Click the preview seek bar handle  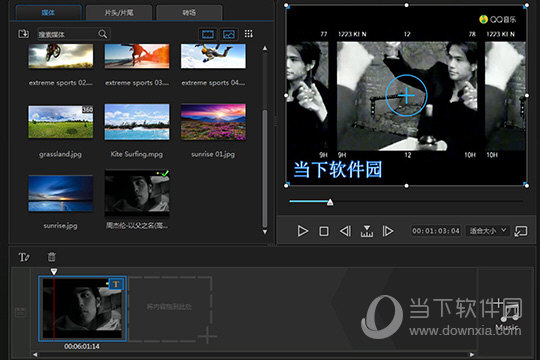click(x=330, y=202)
